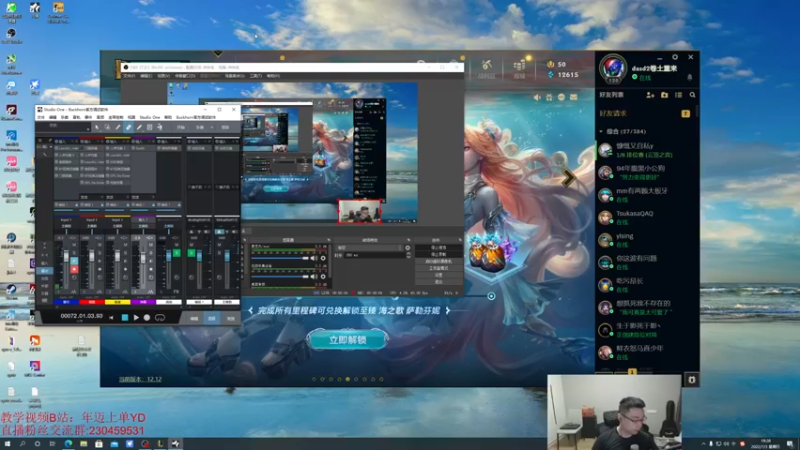Screen dimensions: 800x450
Task: Return to start in Studio One transport
Action: click(x=112, y=317)
